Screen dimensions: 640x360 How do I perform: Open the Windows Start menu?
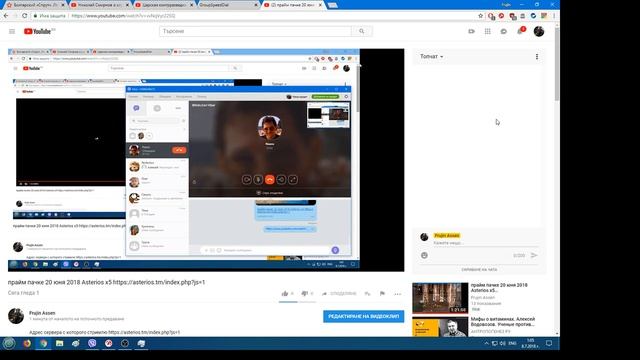9,343
